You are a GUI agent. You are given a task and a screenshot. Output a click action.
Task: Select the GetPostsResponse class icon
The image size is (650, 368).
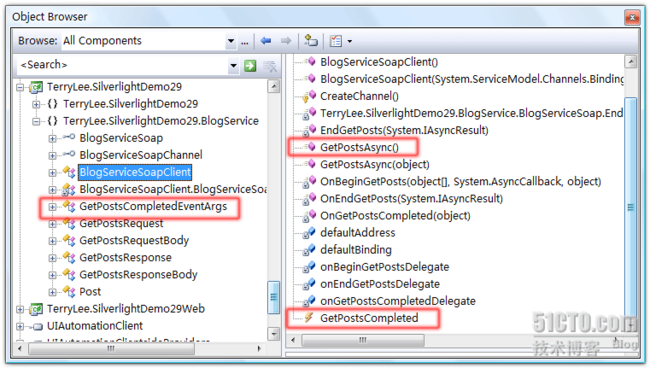pyautogui.click(x=69, y=257)
